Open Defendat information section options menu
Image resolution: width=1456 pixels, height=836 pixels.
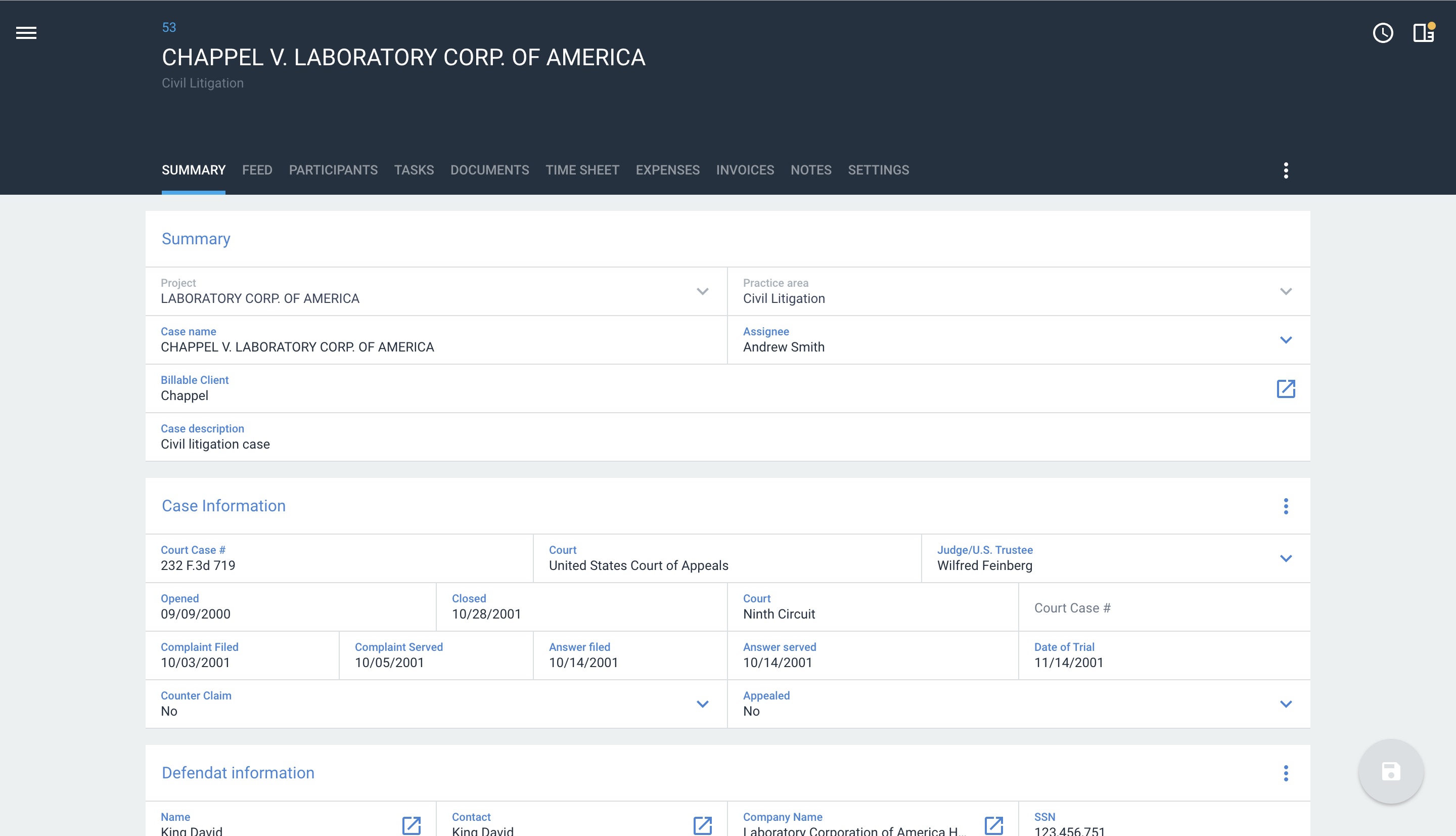[1286, 773]
